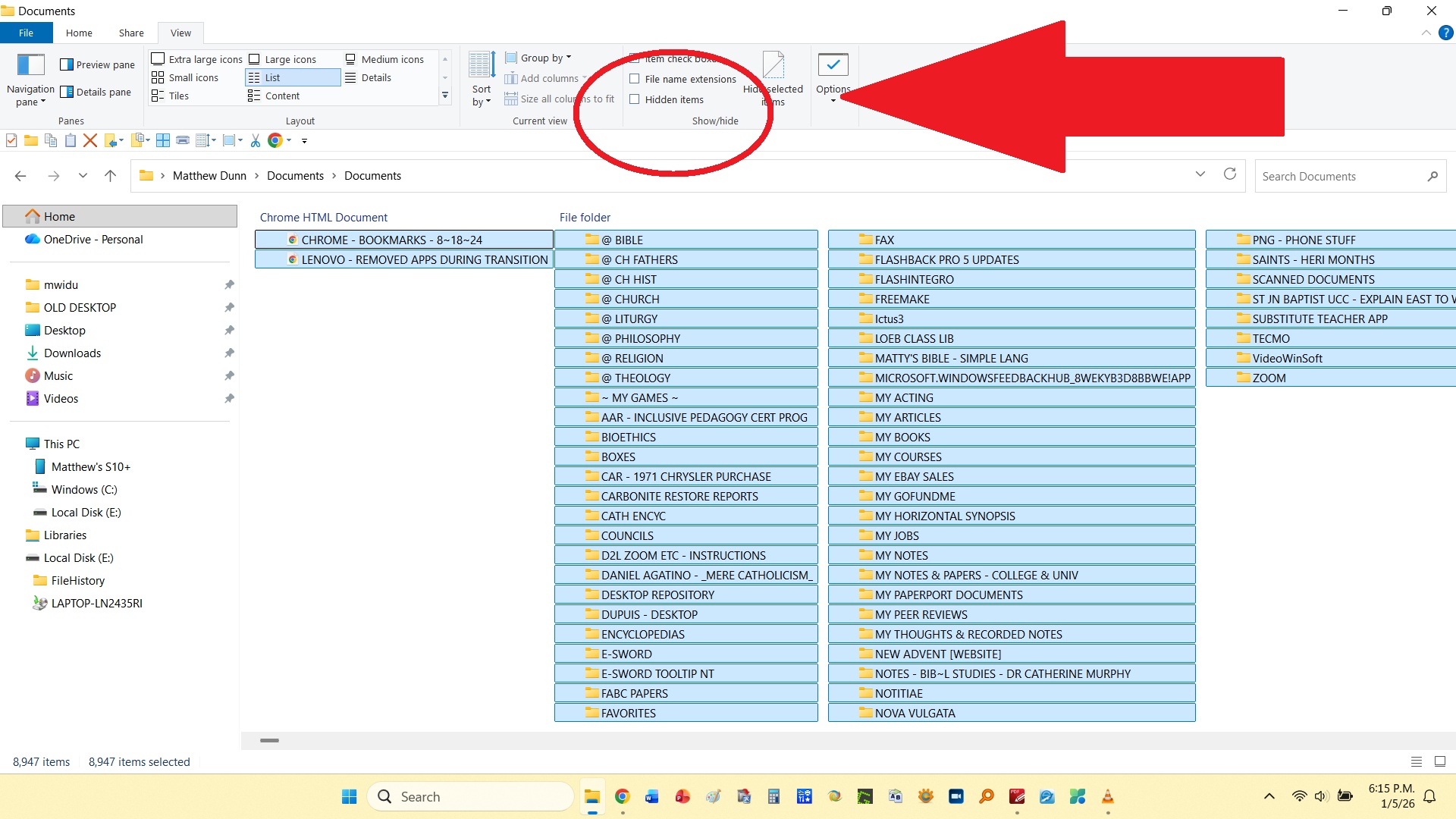
Task: Select the Details layout option
Action: (x=369, y=77)
